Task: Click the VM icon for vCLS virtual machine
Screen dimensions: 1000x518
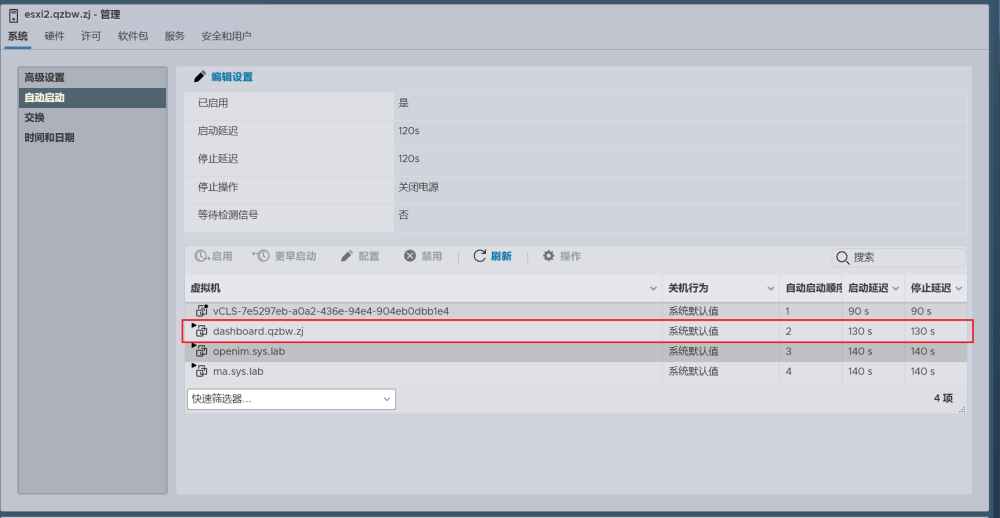Action: click(x=201, y=311)
